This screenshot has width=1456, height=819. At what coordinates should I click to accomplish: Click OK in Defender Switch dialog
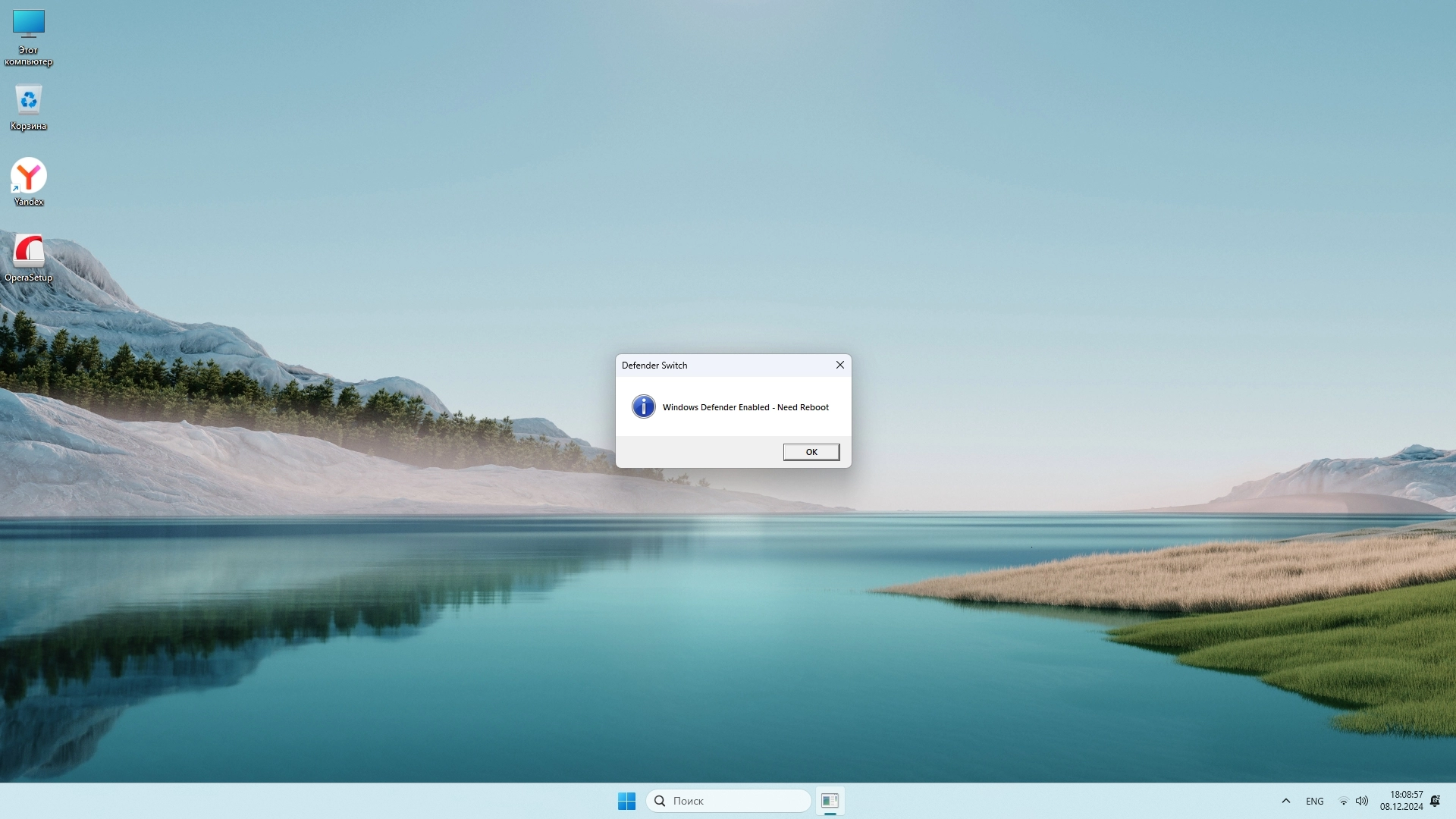[x=811, y=452]
